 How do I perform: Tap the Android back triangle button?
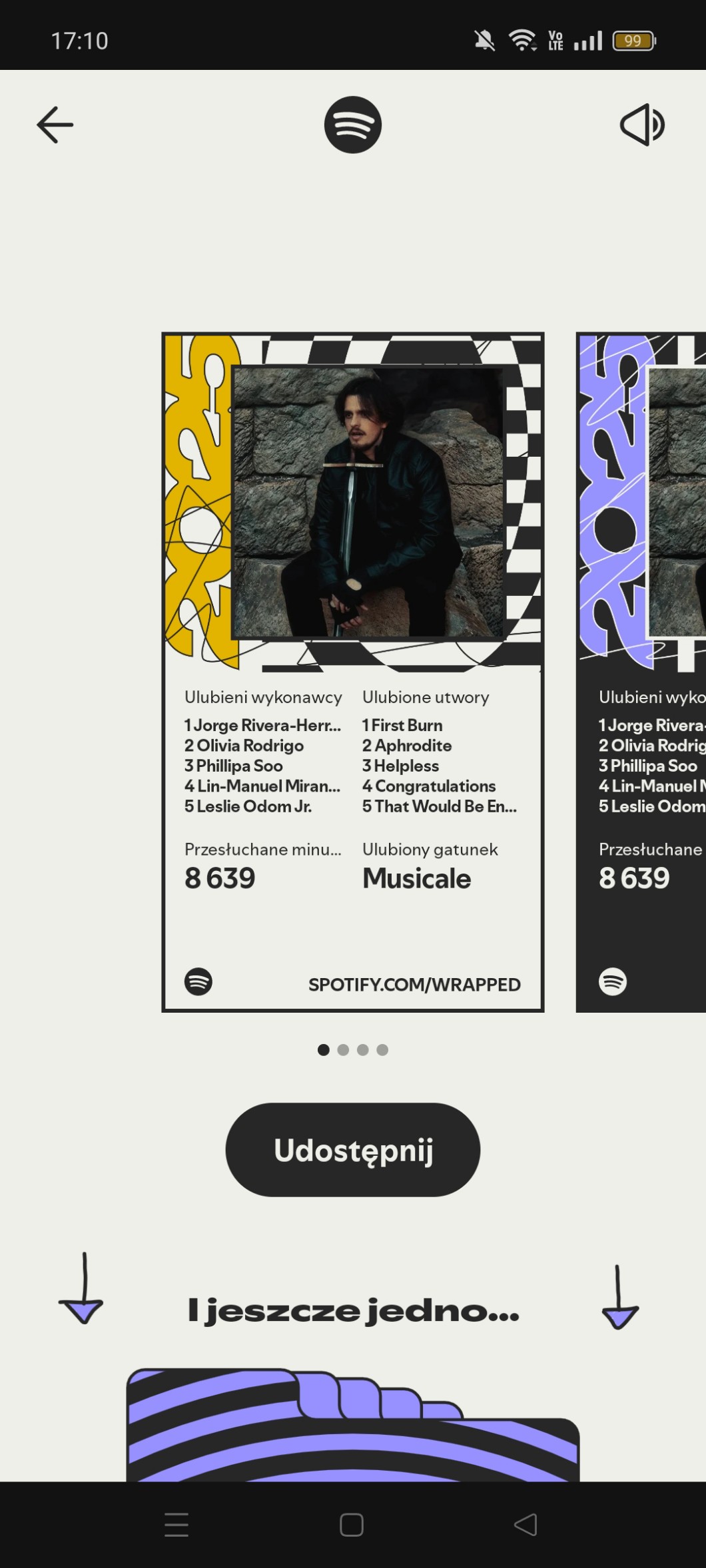tap(526, 1525)
